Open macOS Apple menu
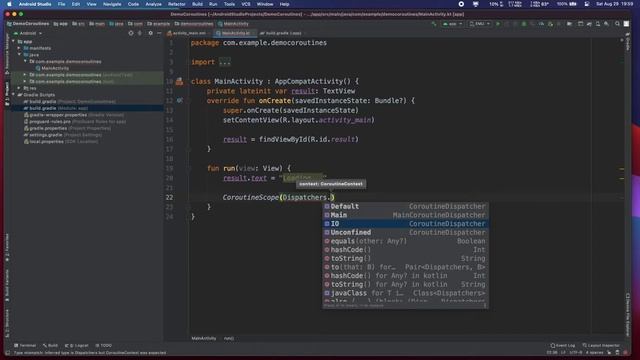 click(x=9, y=4)
